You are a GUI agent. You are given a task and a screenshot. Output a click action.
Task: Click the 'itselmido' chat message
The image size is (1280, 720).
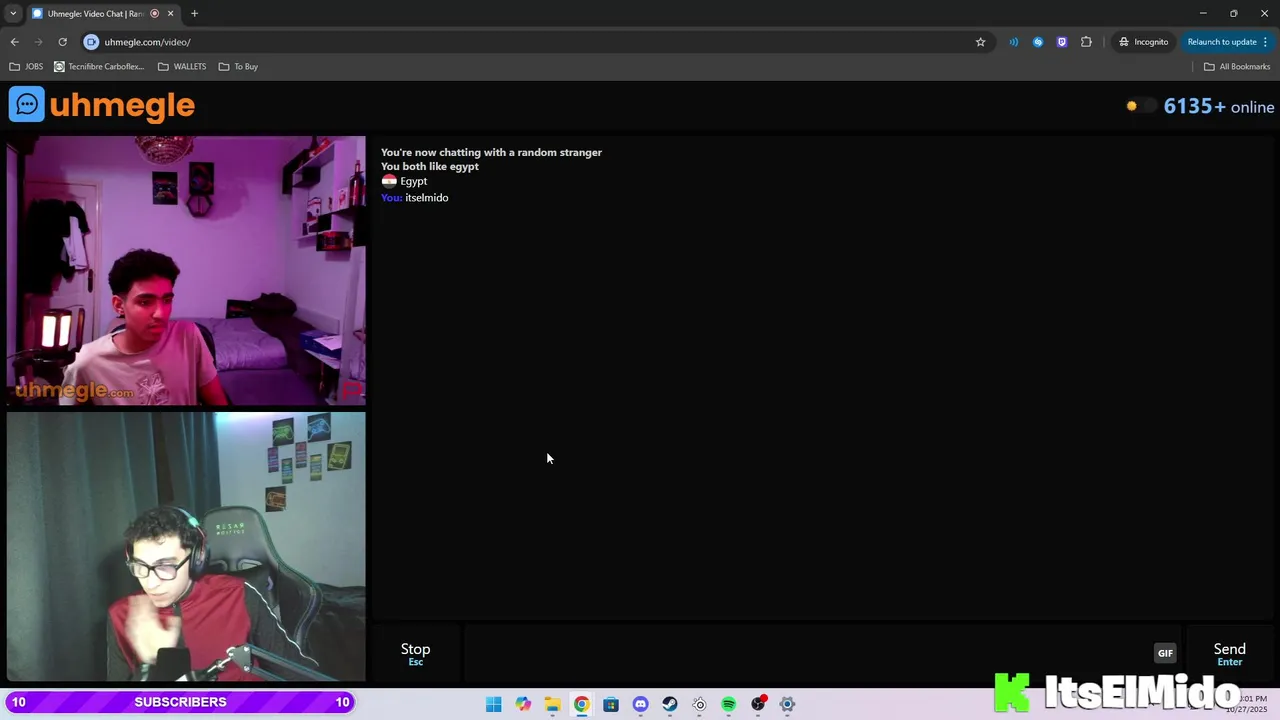pos(427,198)
